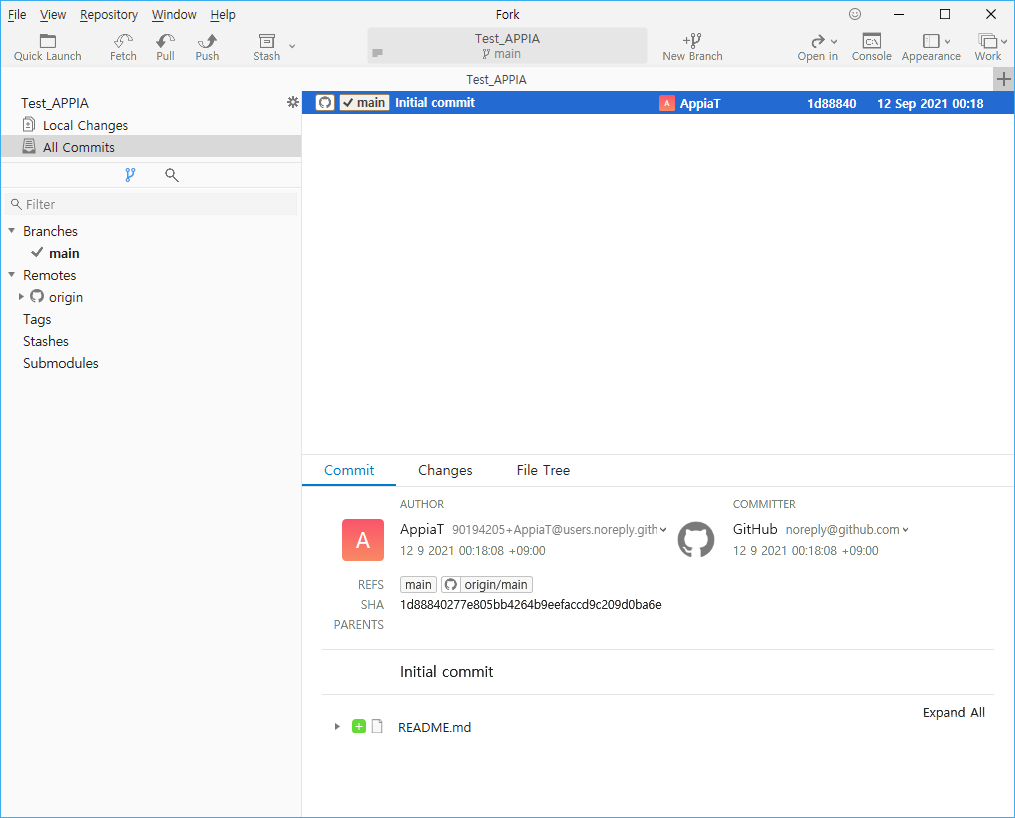Screen dimensions: 1015x818
Task: Open the File menu
Action: click(17, 14)
